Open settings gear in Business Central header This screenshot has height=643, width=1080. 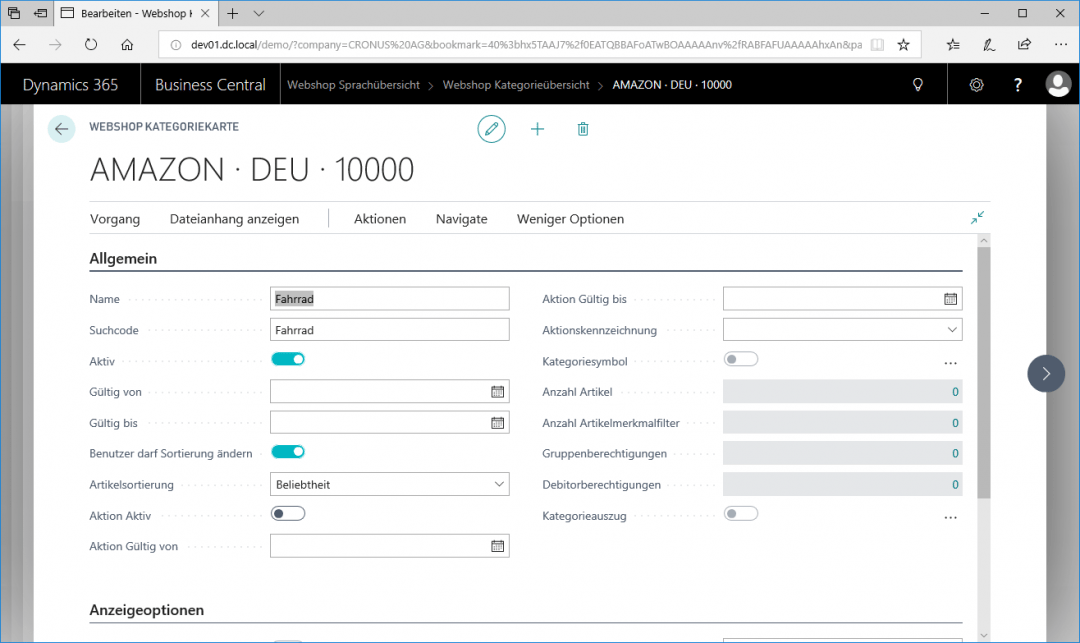point(976,85)
